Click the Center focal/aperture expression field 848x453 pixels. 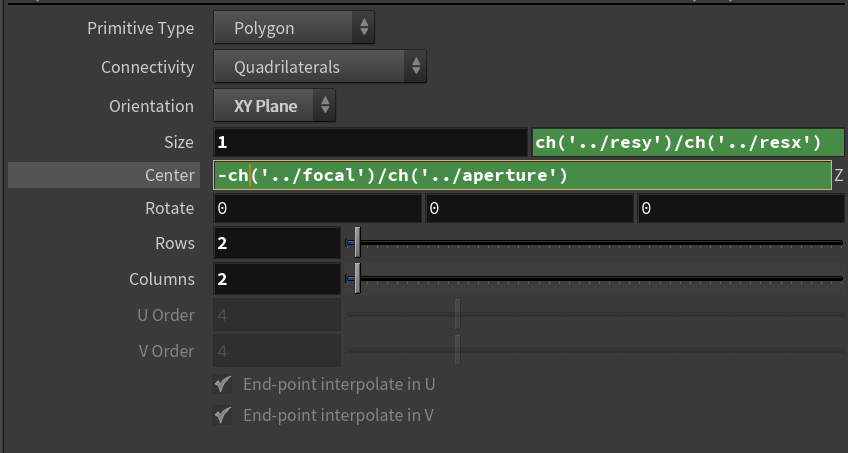coord(522,176)
